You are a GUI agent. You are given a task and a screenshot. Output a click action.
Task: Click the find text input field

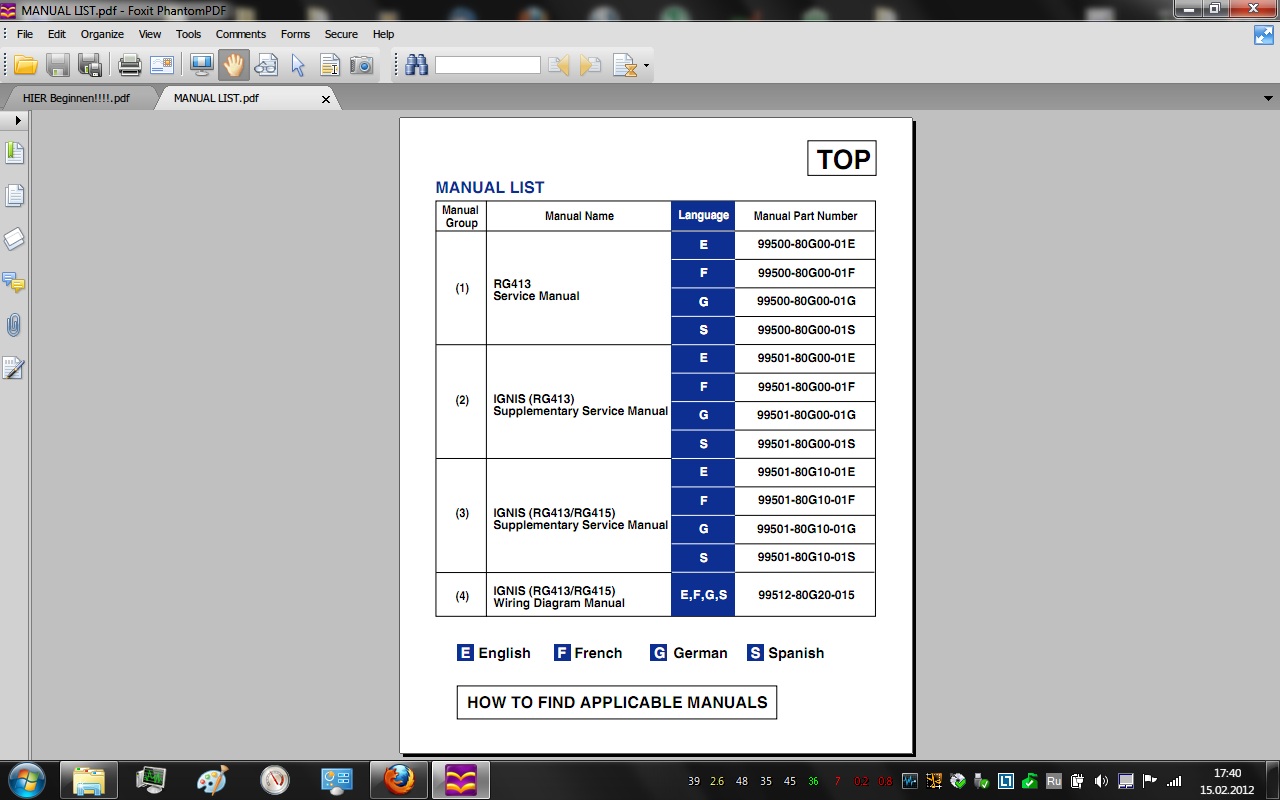click(487, 66)
